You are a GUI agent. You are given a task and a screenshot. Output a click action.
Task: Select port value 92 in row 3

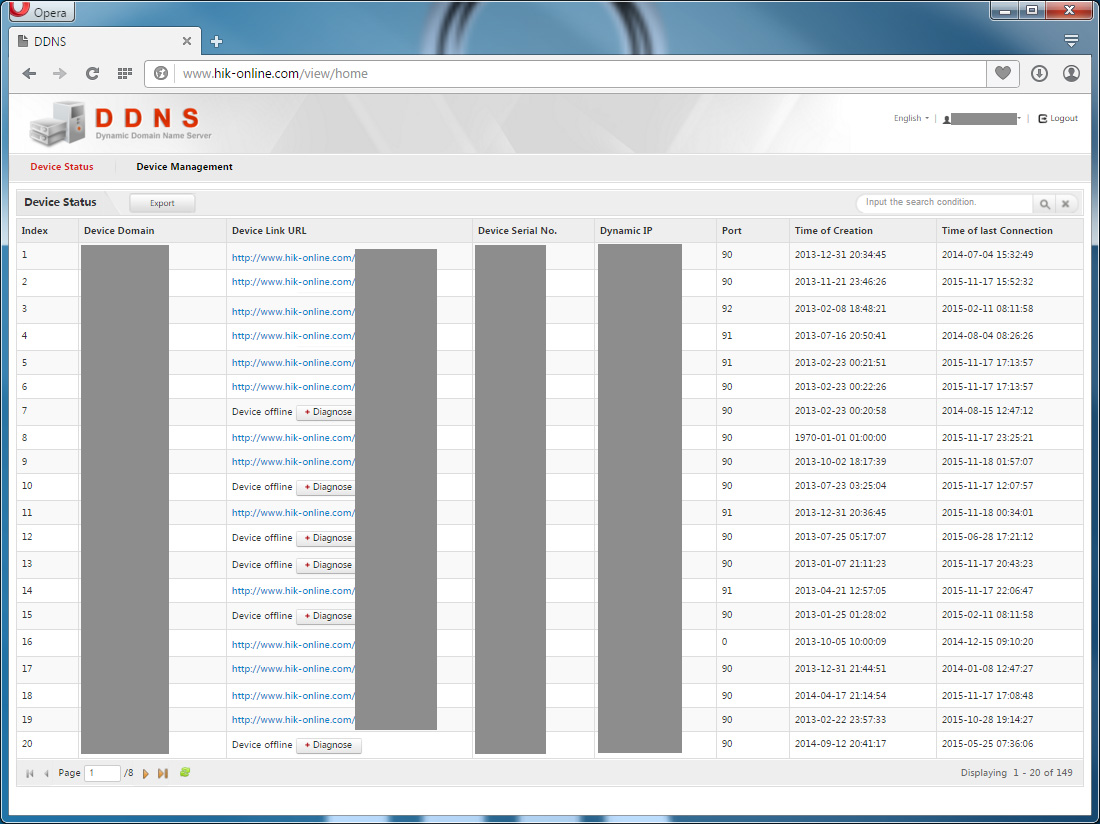point(727,309)
